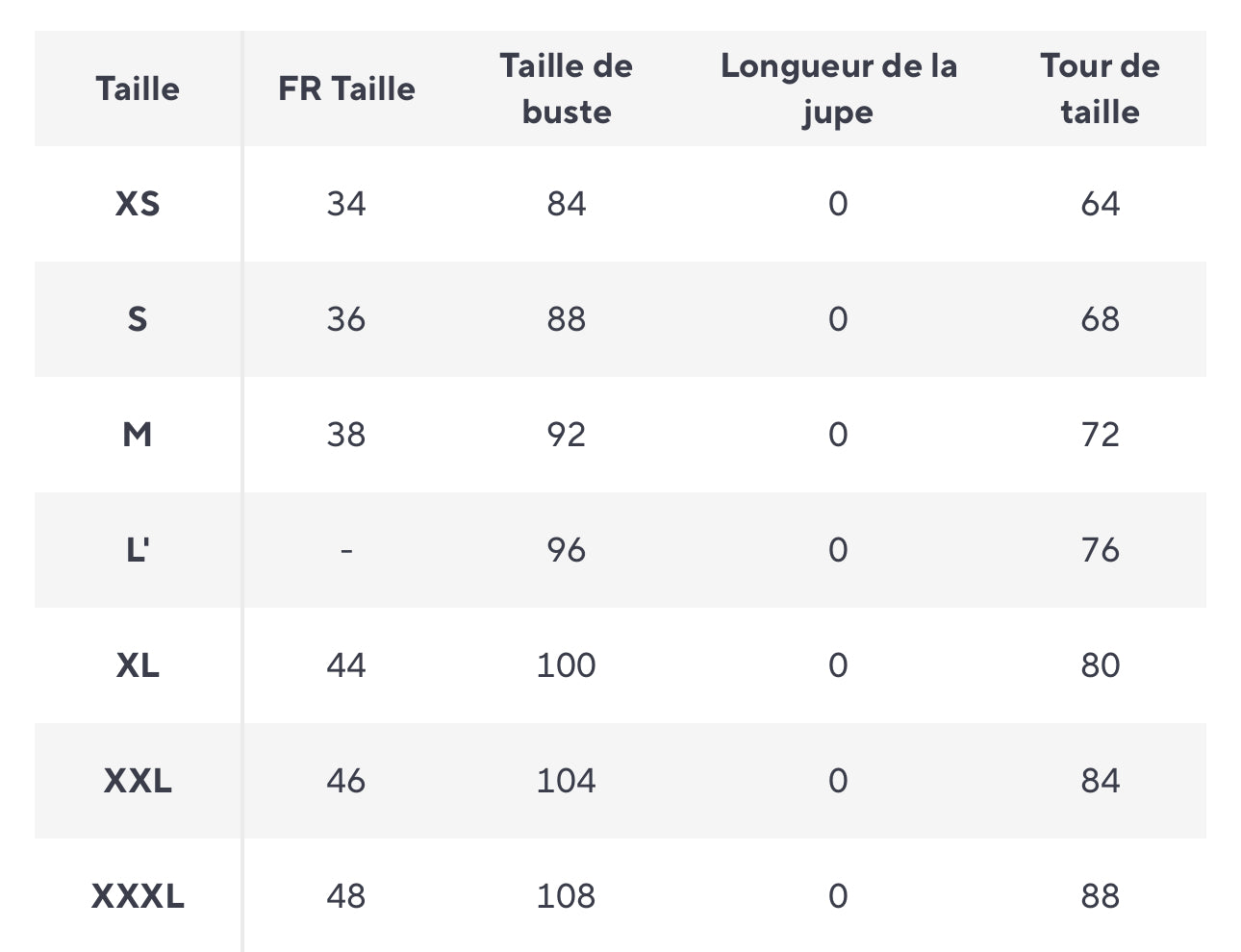Viewport: 1241px width, 952px height.
Task: Click the Taille de buste header
Action: 566,88
